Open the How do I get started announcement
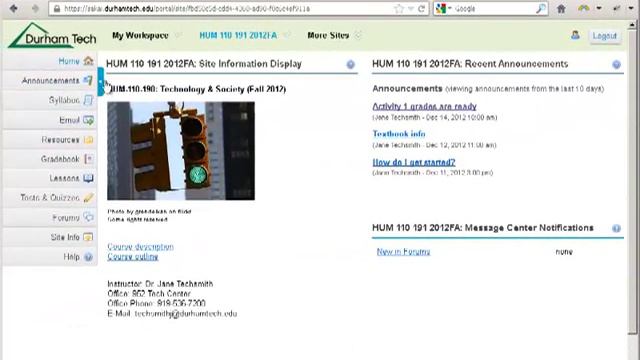The width and height of the screenshot is (640, 360). (x=413, y=162)
